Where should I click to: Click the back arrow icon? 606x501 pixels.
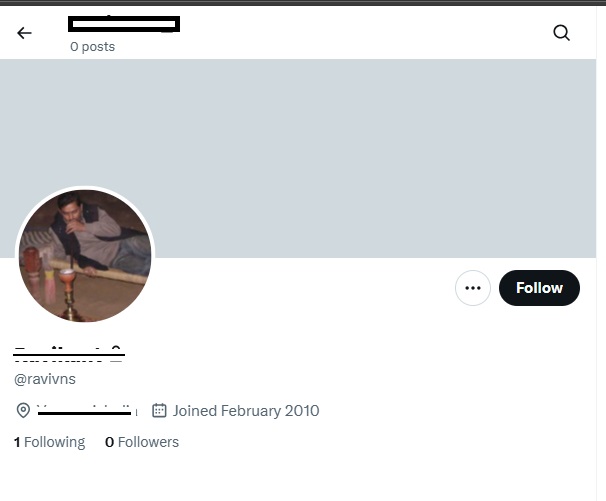[x=24, y=33]
